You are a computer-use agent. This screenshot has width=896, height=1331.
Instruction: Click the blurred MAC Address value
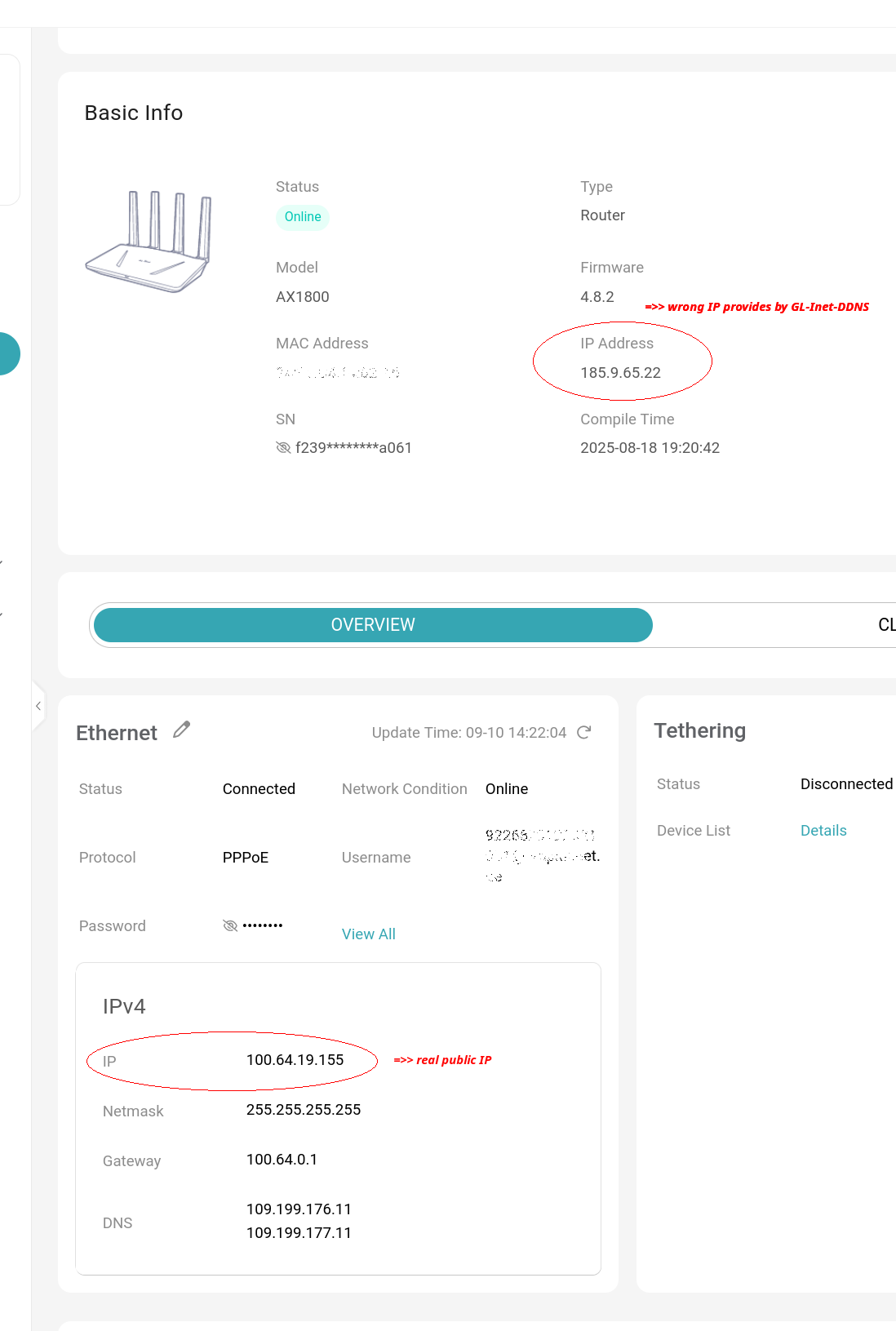click(x=337, y=373)
